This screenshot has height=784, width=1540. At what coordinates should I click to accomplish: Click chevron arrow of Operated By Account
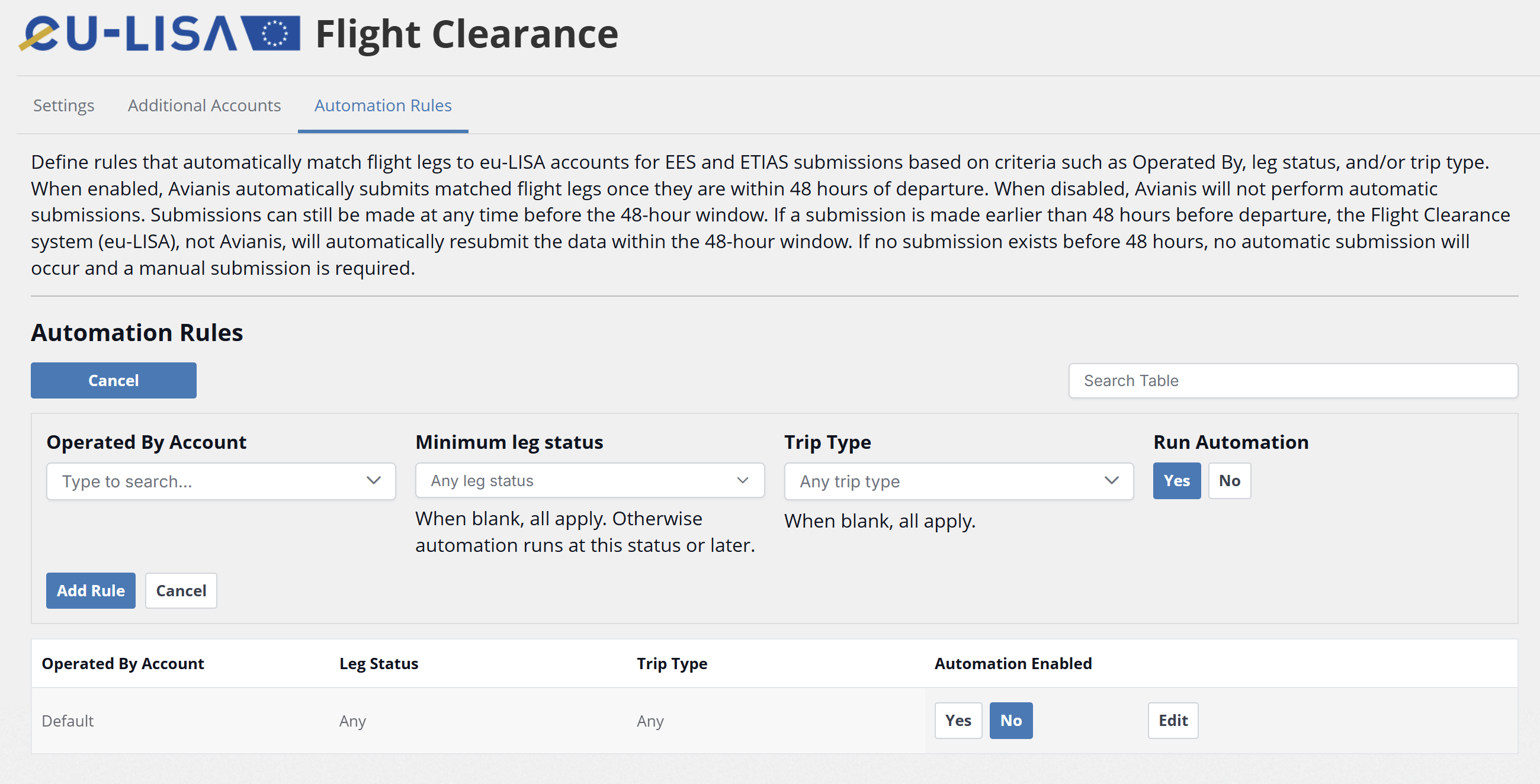[374, 480]
